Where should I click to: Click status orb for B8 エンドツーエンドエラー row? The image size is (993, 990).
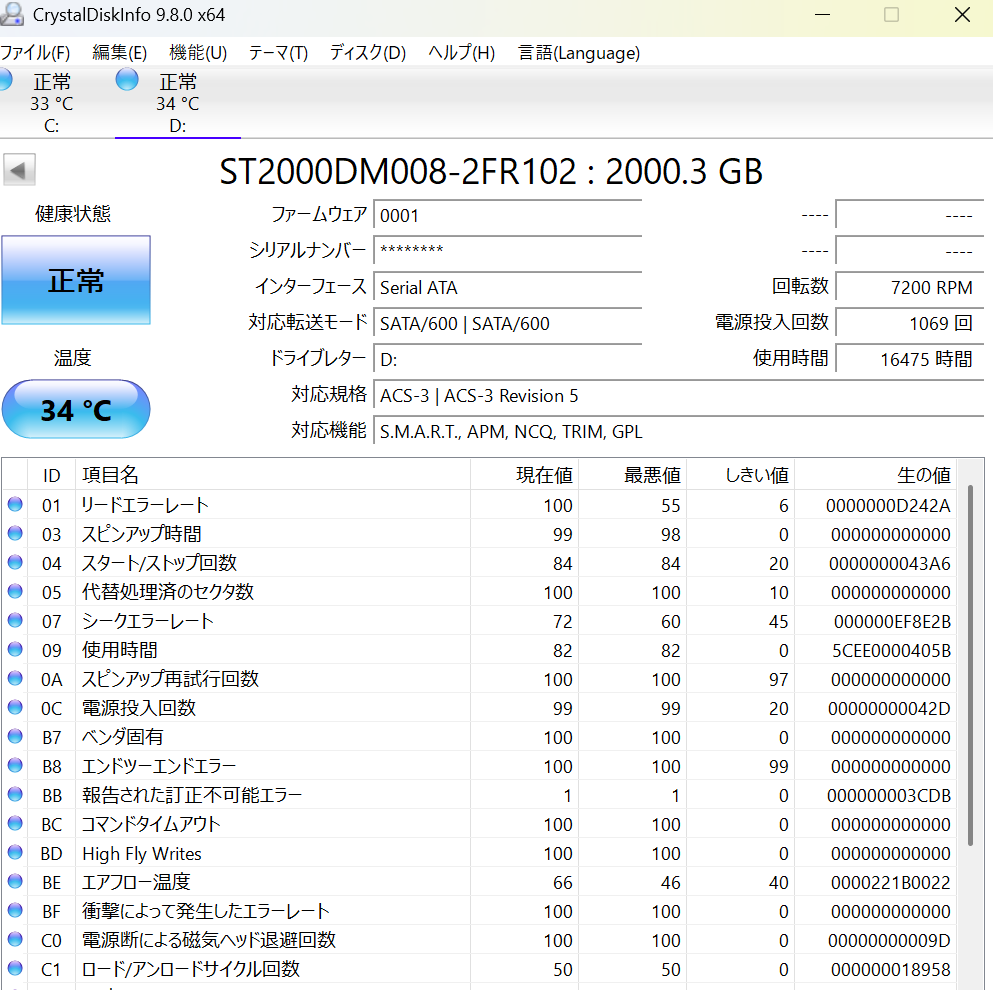click(x=15, y=766)
